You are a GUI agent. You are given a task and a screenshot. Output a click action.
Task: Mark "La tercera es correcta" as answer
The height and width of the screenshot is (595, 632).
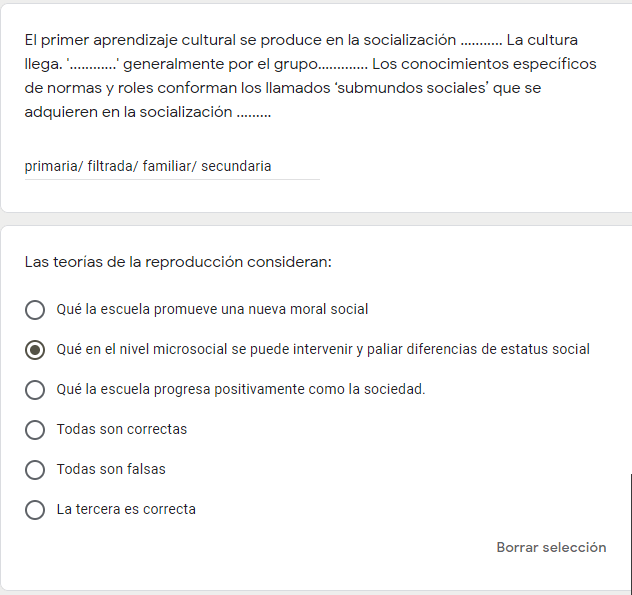[126, 510]
